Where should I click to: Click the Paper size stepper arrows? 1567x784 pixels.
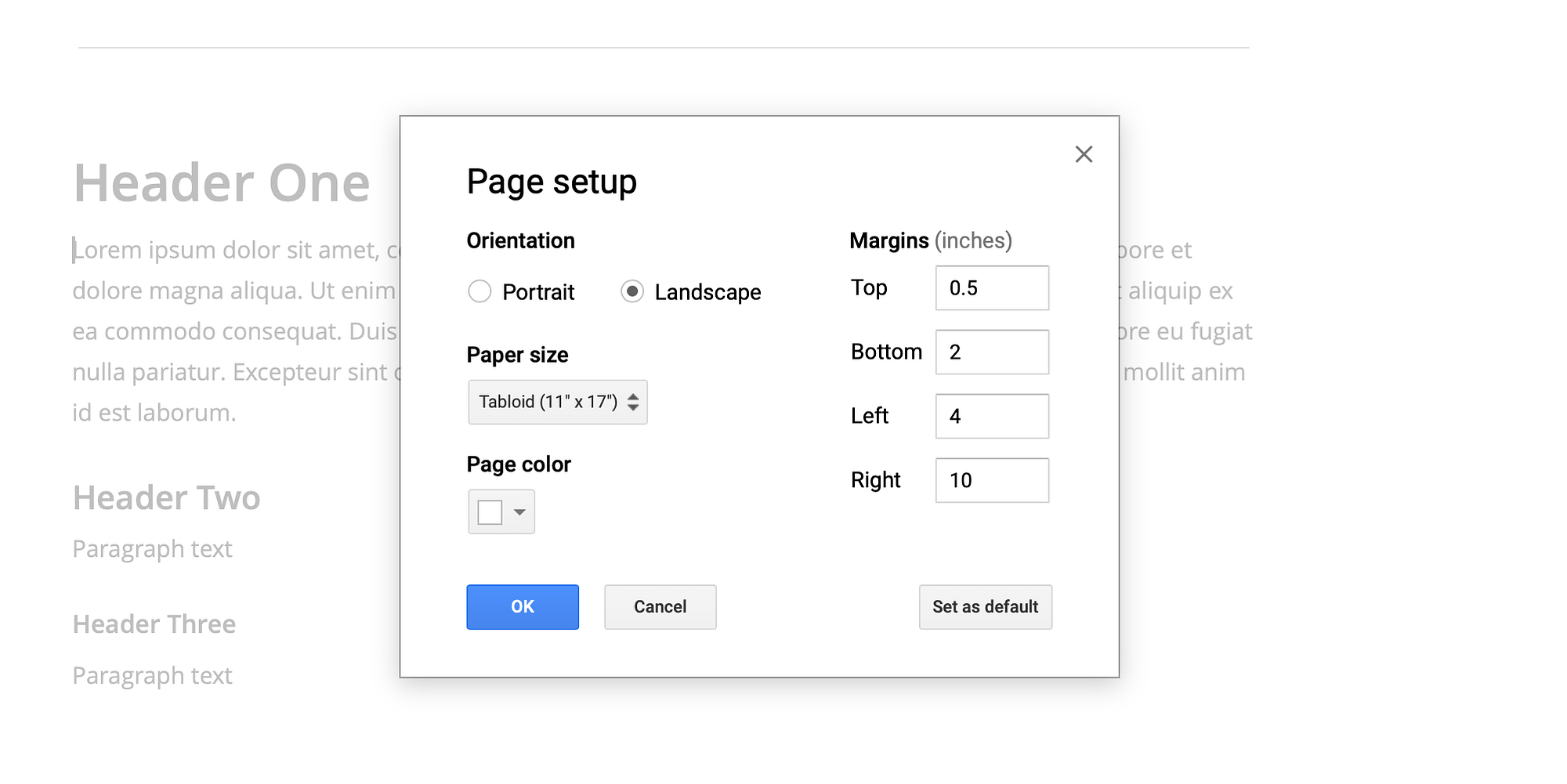click(x=633, y=402)
